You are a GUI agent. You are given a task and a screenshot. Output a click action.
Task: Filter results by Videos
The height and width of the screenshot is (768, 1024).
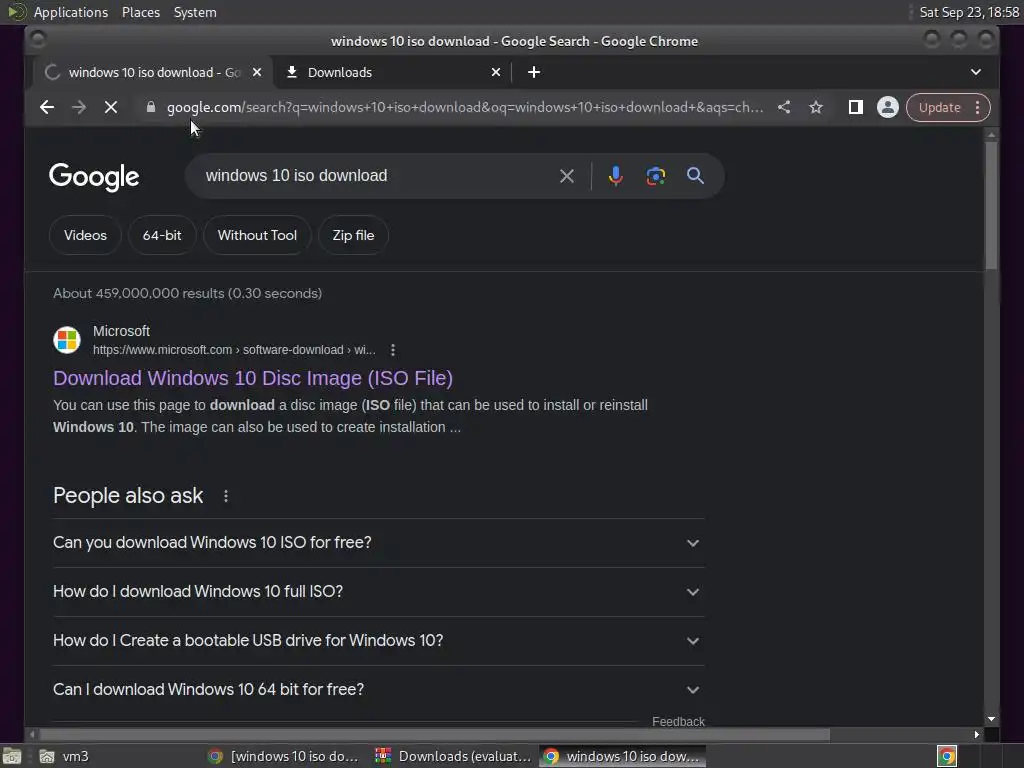tap(86, 235)
